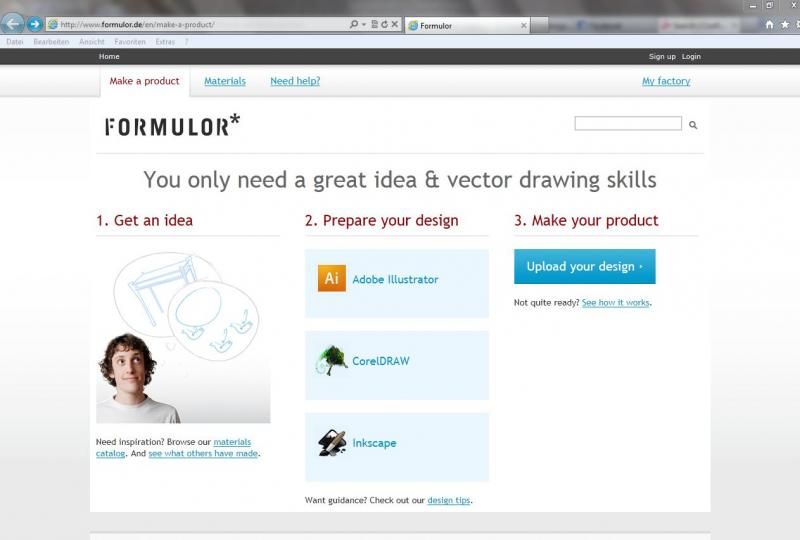Screen dimensions: 800x540
Task: Go back with the browser back arrow
Action: [x=13, y=23]
